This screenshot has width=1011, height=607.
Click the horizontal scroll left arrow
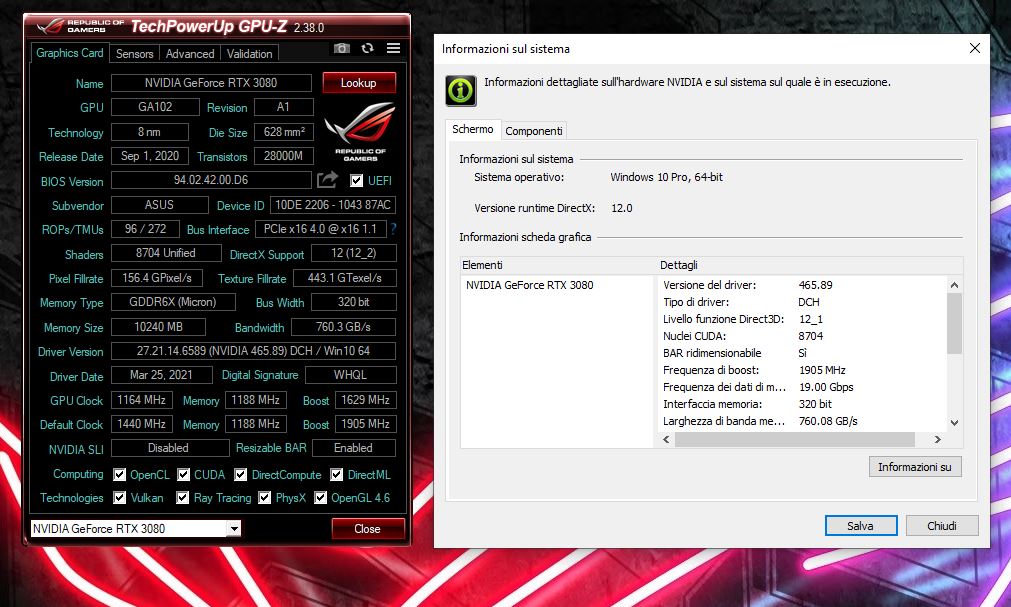pos(666,439)
